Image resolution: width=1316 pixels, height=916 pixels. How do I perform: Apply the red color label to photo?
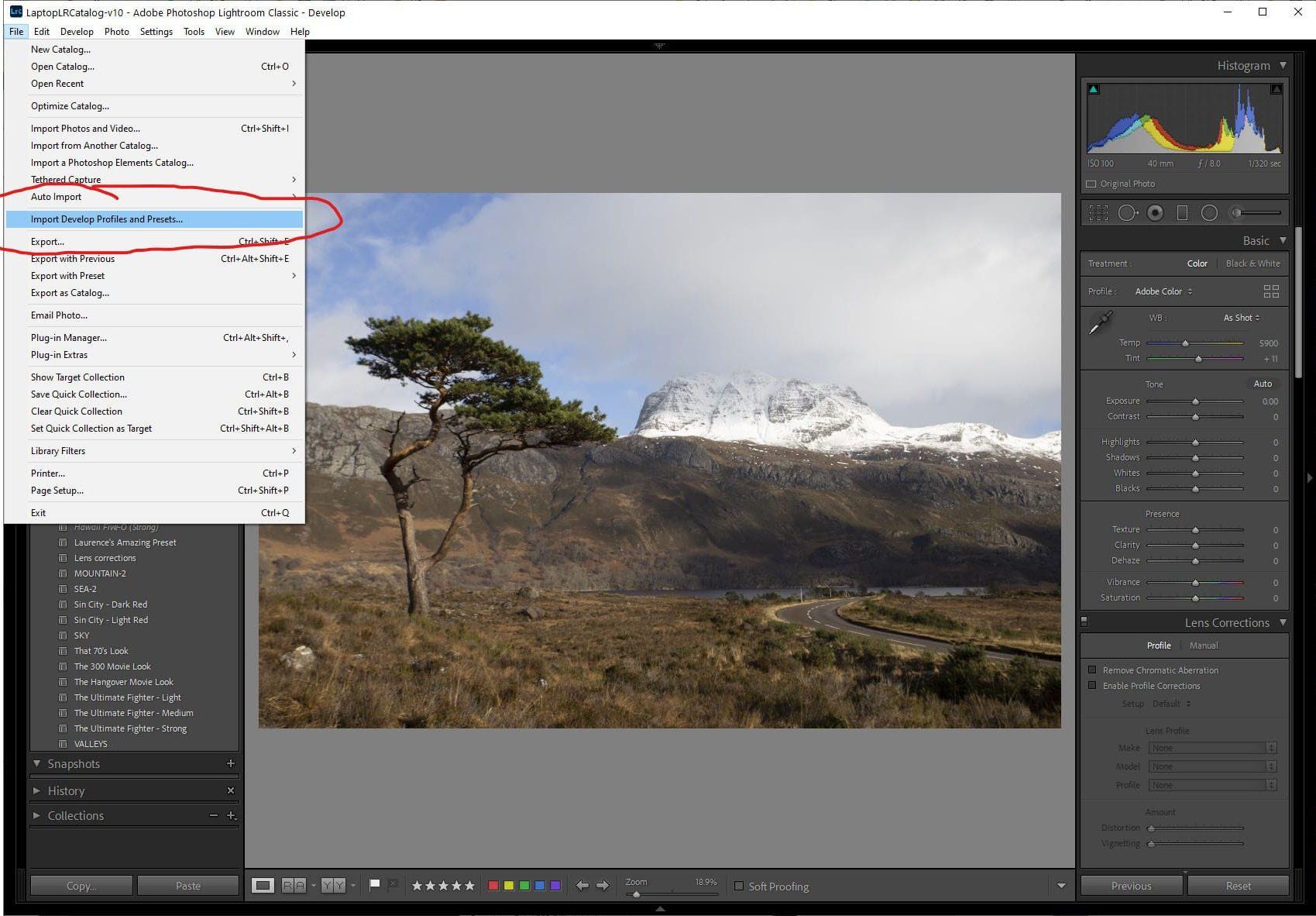click(x=493, y=884)
